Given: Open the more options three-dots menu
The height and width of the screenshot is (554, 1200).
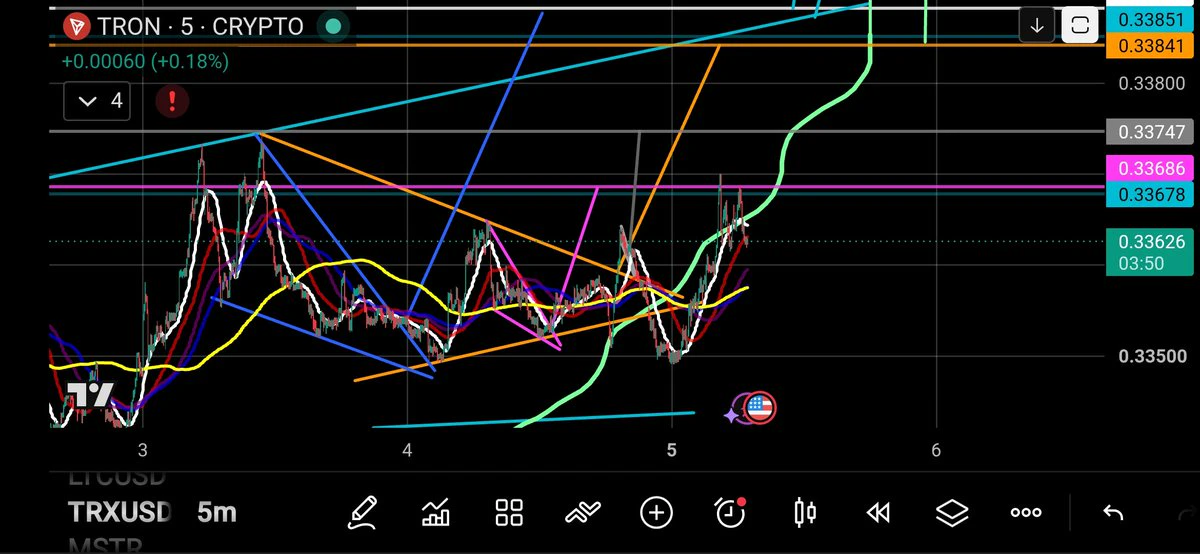Looking at the screenshot, I should 1026,513.
